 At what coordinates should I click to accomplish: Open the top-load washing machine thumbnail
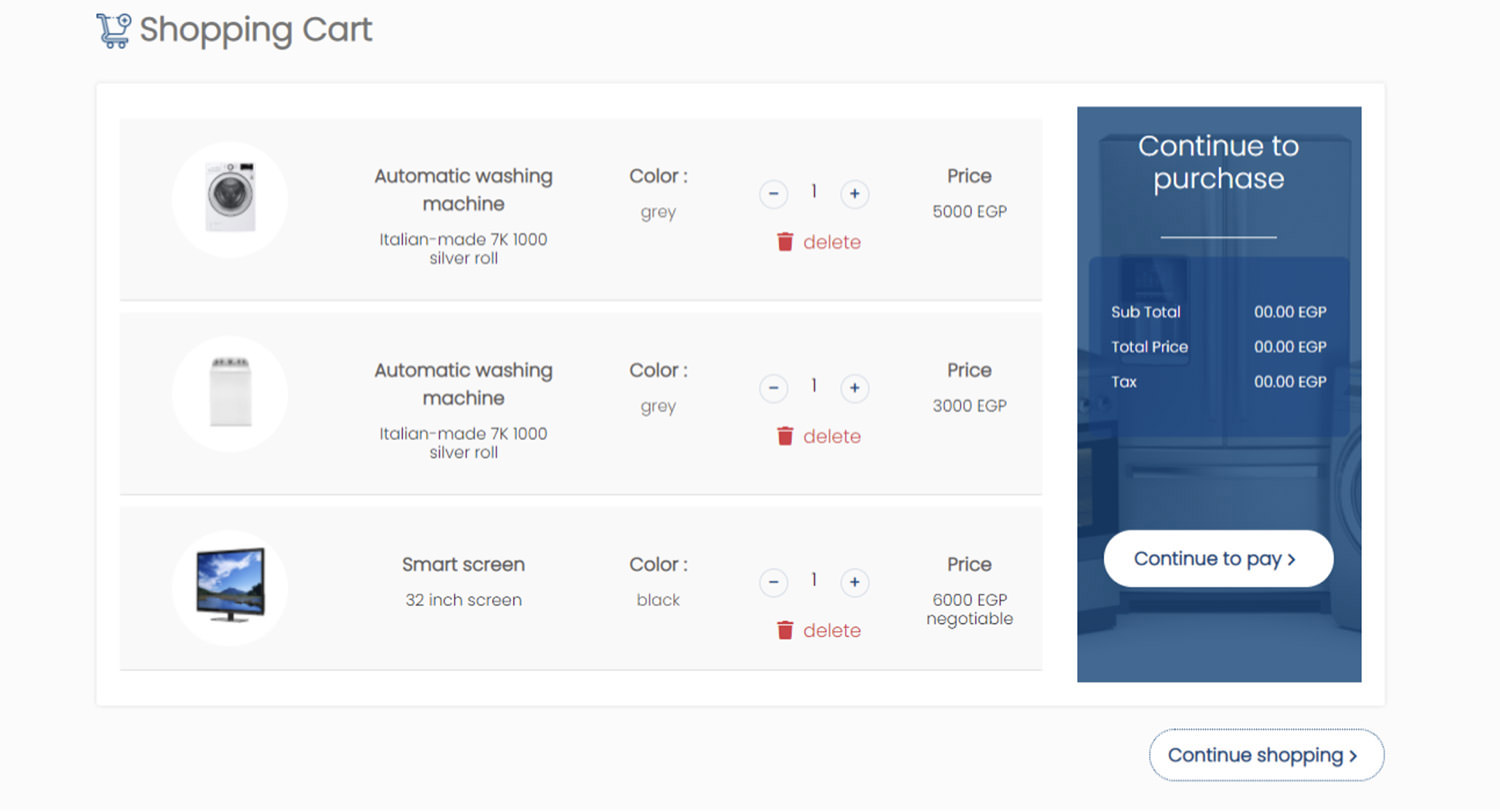(x=230, y=393)
